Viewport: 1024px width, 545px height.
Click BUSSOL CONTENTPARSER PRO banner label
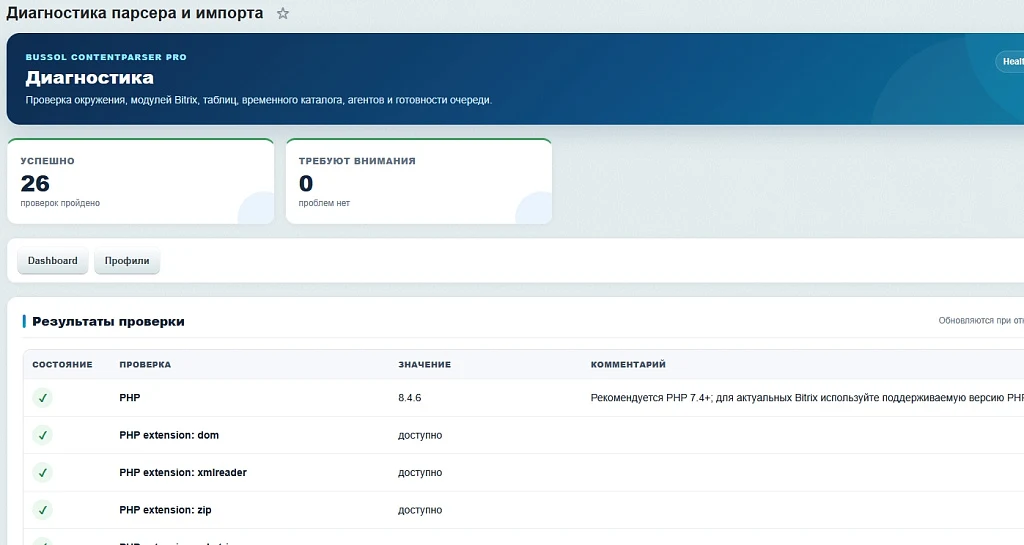106,57
